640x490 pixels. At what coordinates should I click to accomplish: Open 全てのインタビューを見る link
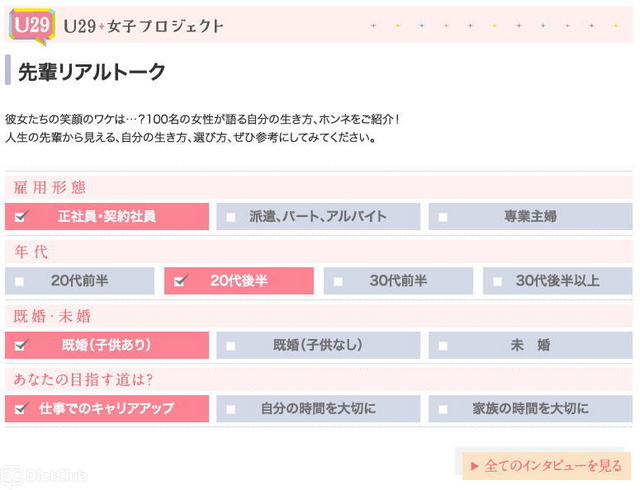click(x=552, y=466)
